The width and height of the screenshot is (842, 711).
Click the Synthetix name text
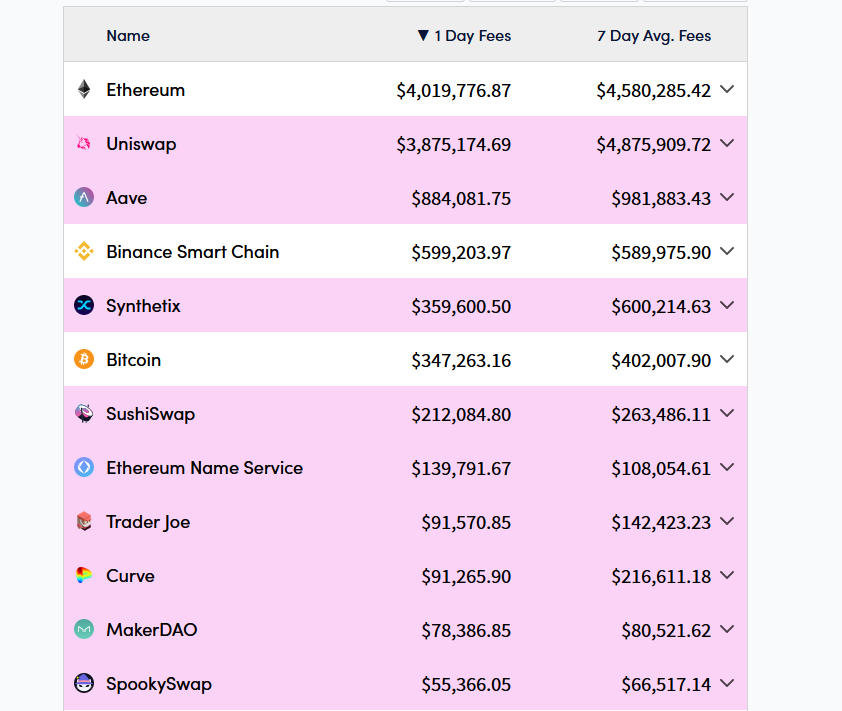coord(143,306)
